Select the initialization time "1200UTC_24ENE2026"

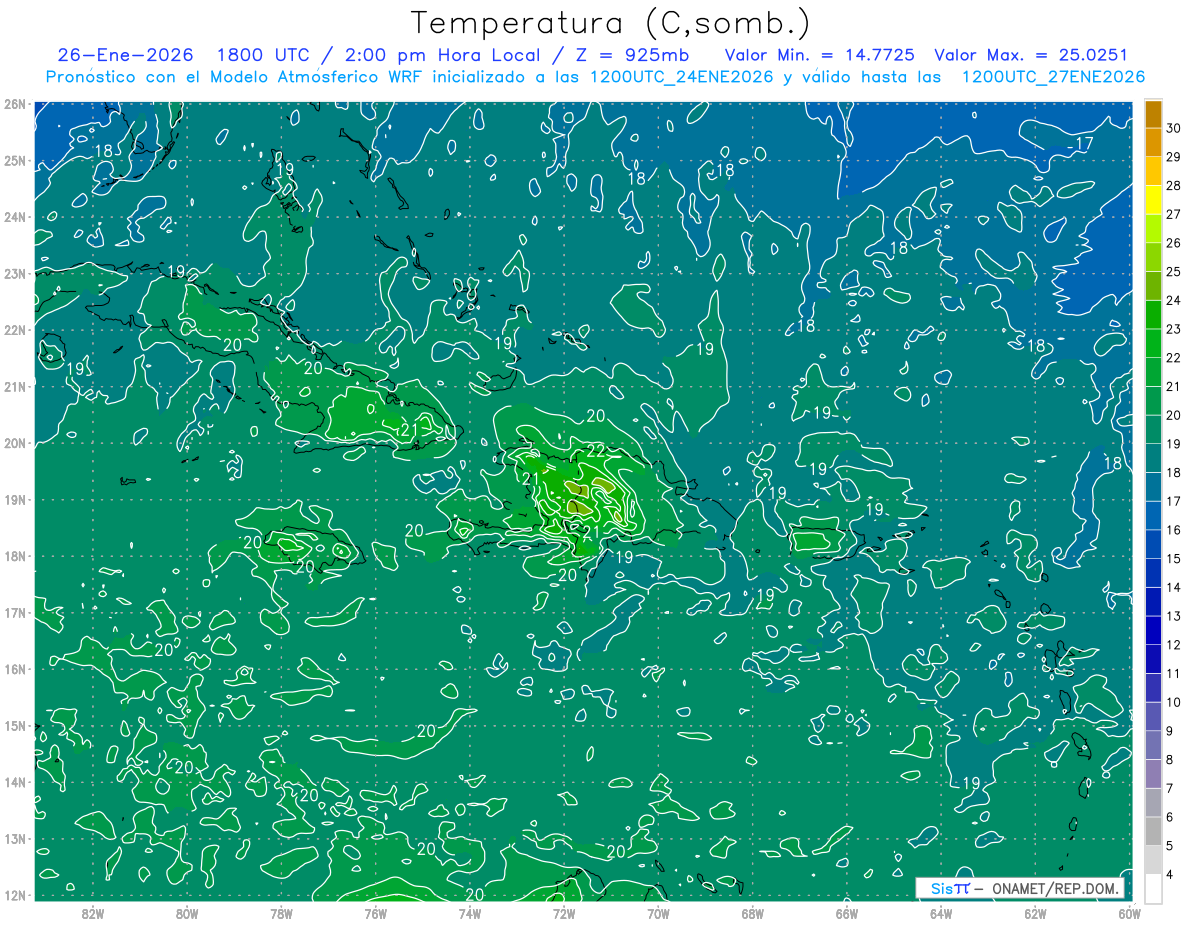(680, 77)
